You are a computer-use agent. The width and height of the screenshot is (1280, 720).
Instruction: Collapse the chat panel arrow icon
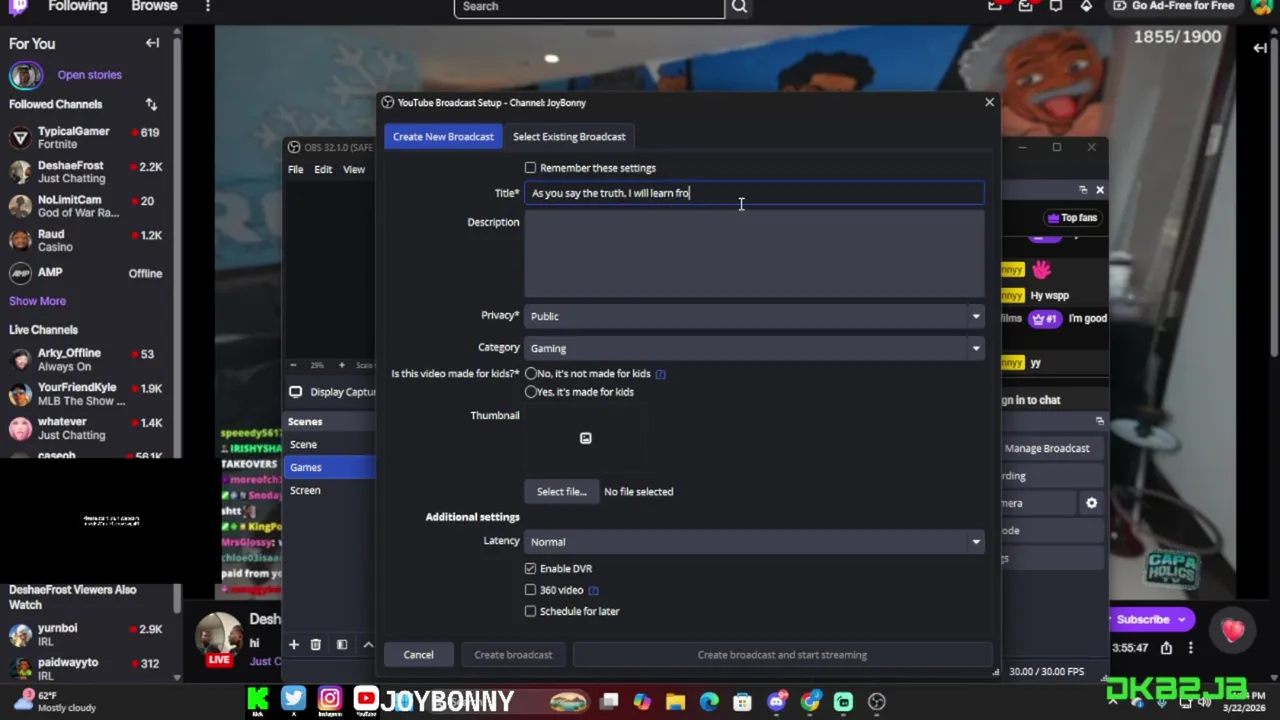coord(1260,47)
